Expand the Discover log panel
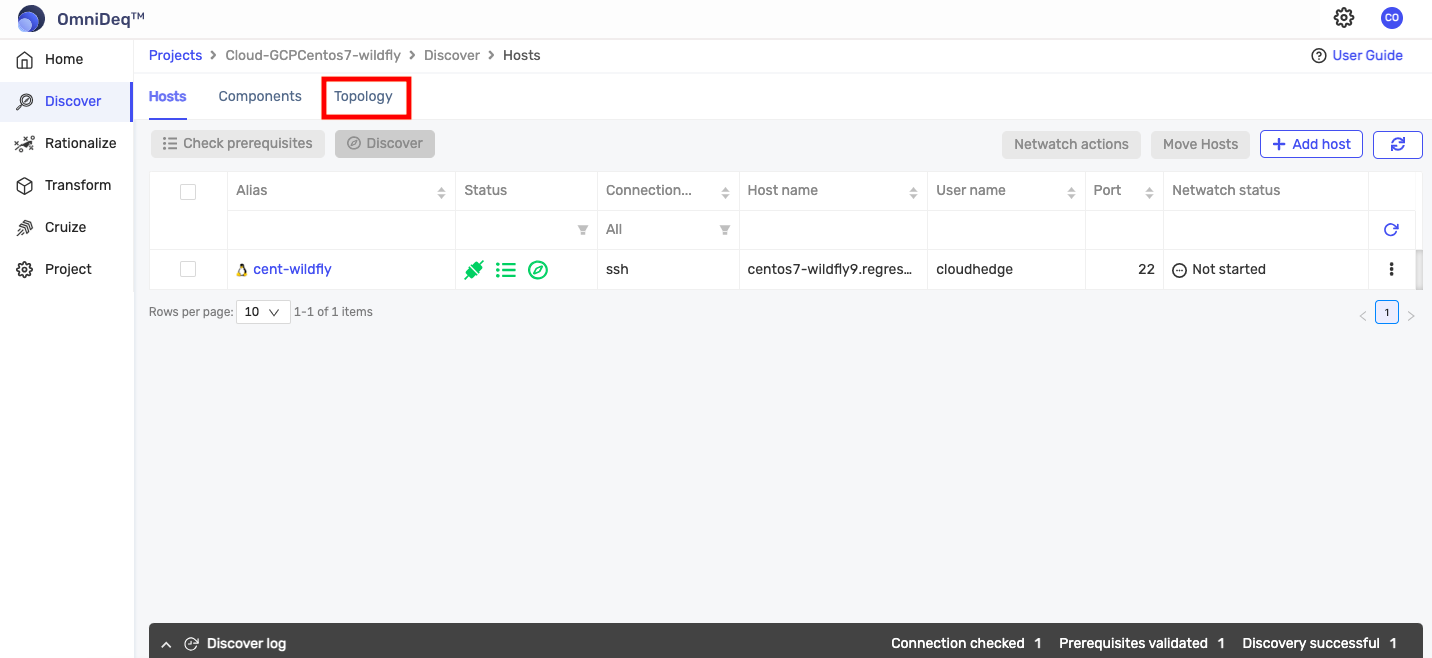 [x=167, y=644]
